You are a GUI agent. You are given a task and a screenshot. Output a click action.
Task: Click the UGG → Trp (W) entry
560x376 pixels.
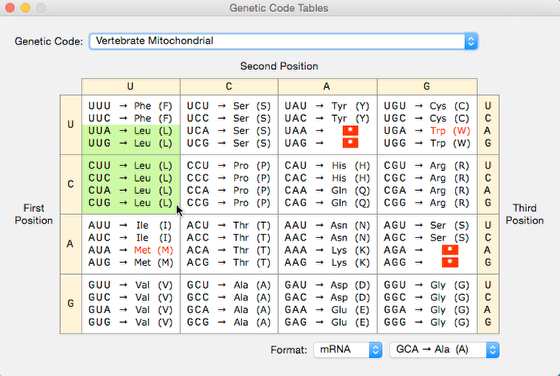427,143
